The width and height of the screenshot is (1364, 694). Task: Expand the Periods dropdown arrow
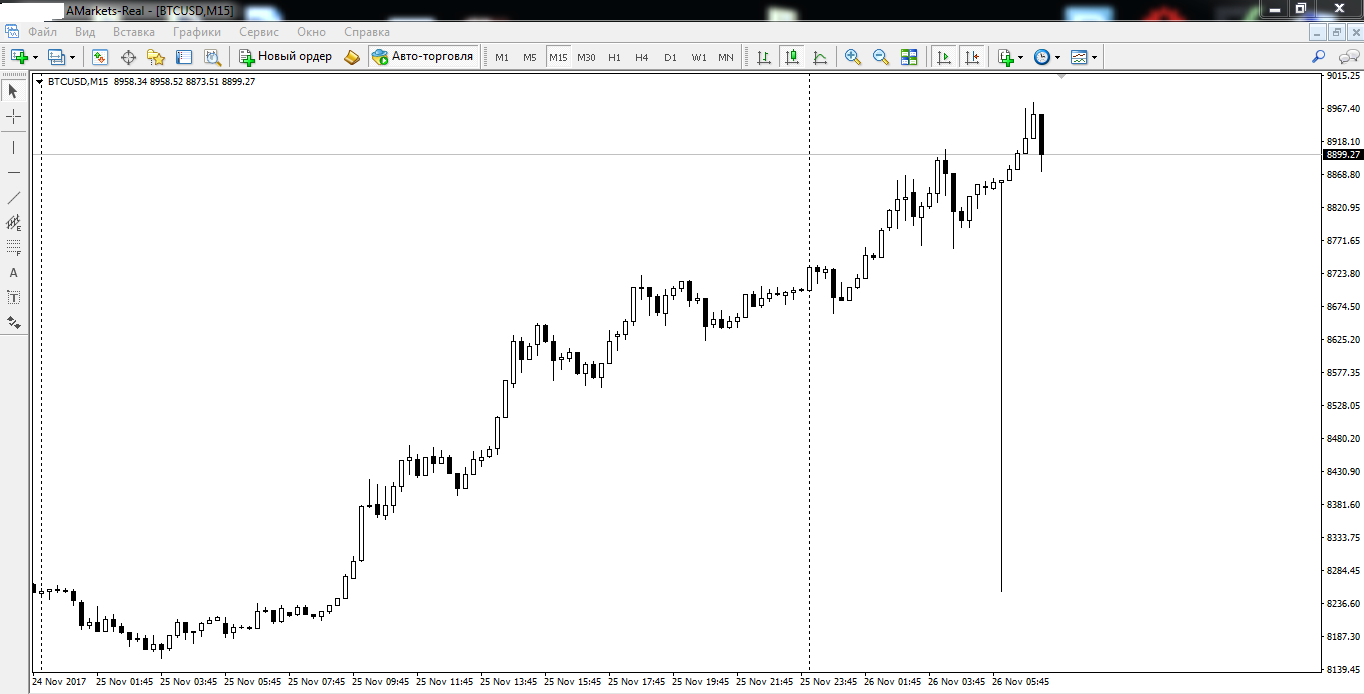click(1057, 58)
